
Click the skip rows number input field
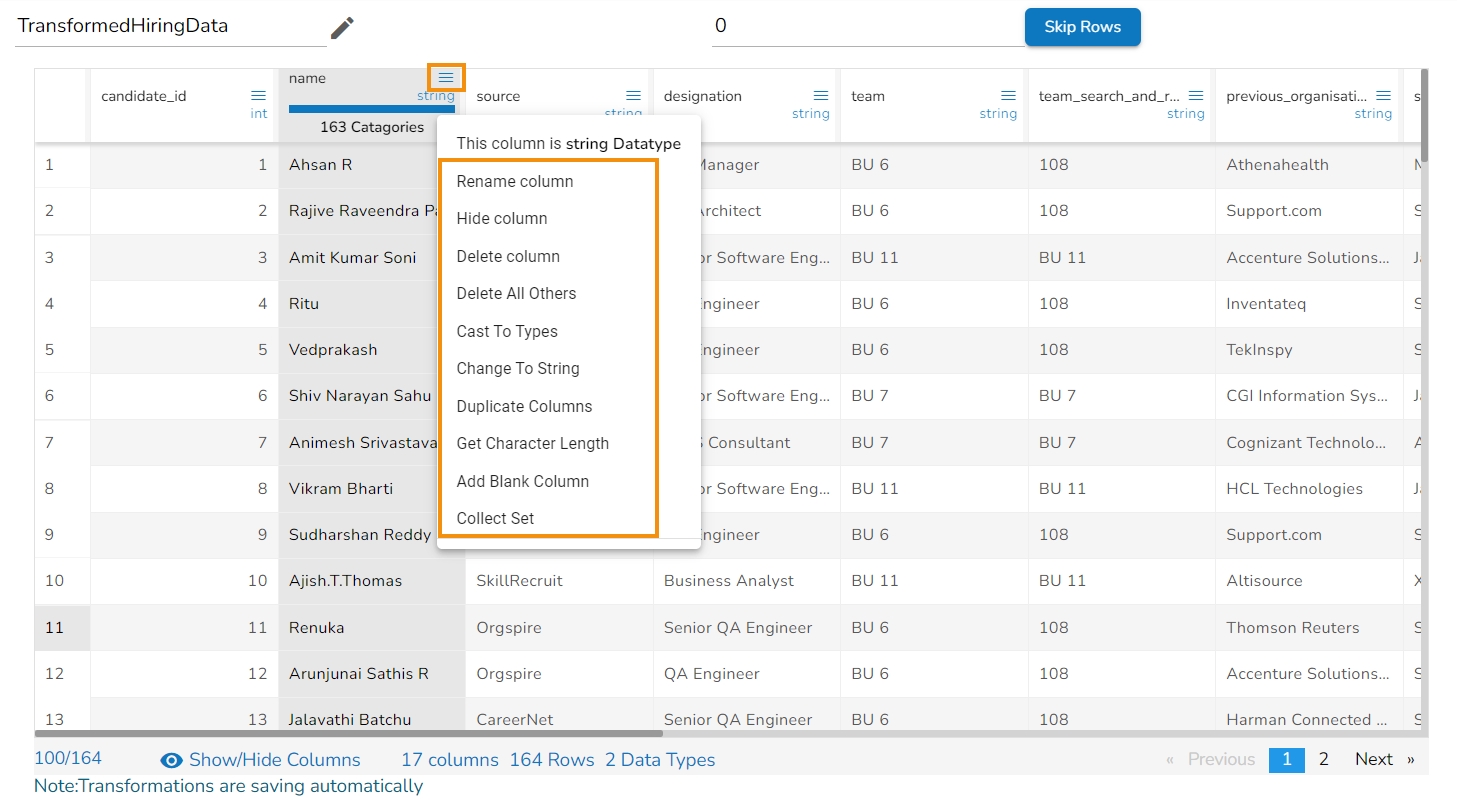pos(860,27)
